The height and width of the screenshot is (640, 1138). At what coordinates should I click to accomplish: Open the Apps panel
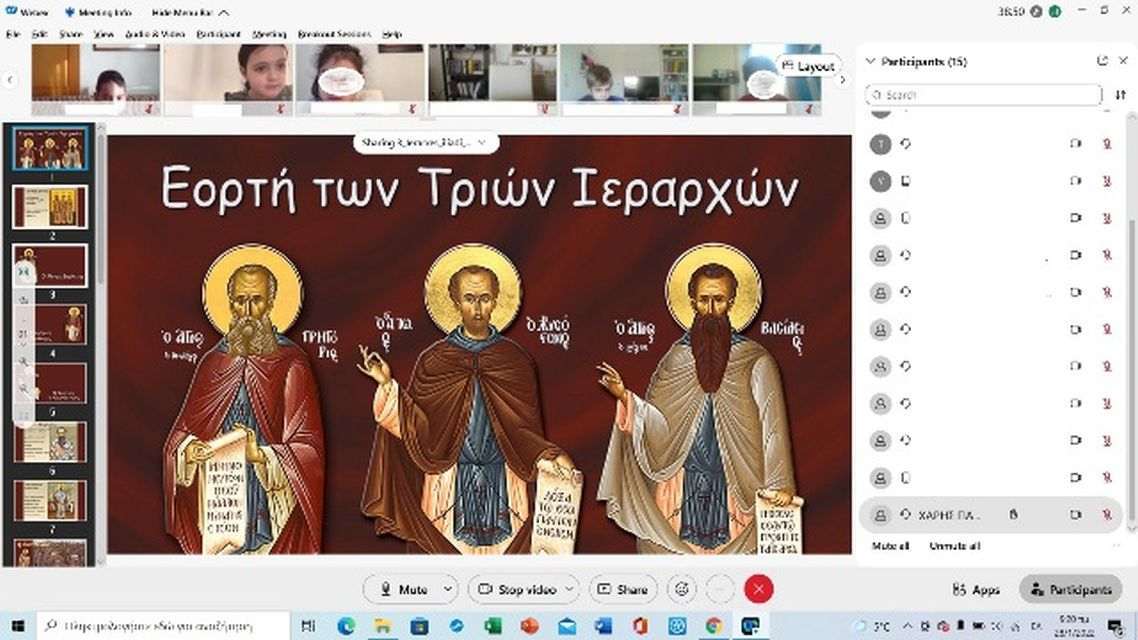pos(976,589)
